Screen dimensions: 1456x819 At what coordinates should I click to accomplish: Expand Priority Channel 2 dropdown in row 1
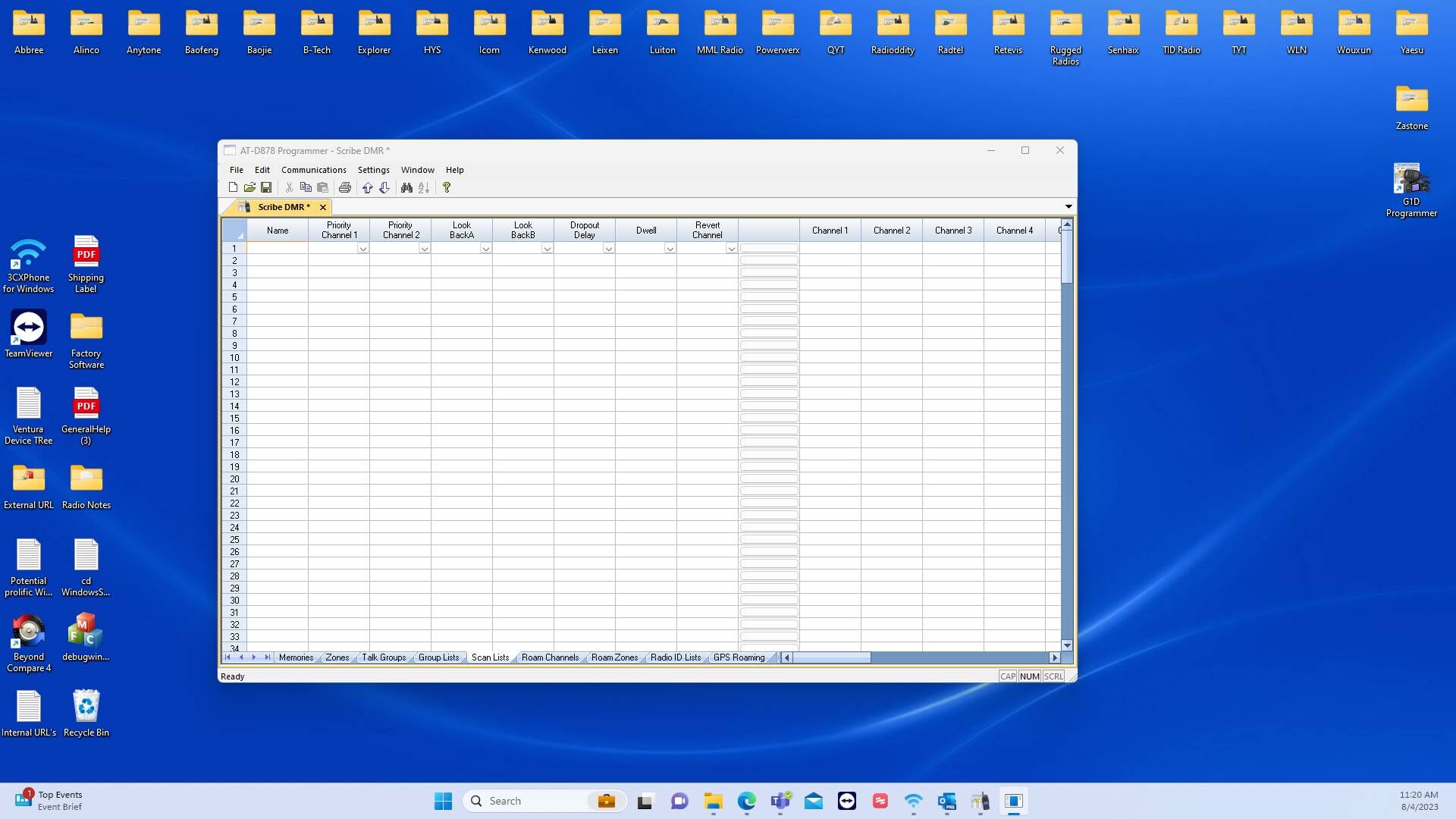425,249
